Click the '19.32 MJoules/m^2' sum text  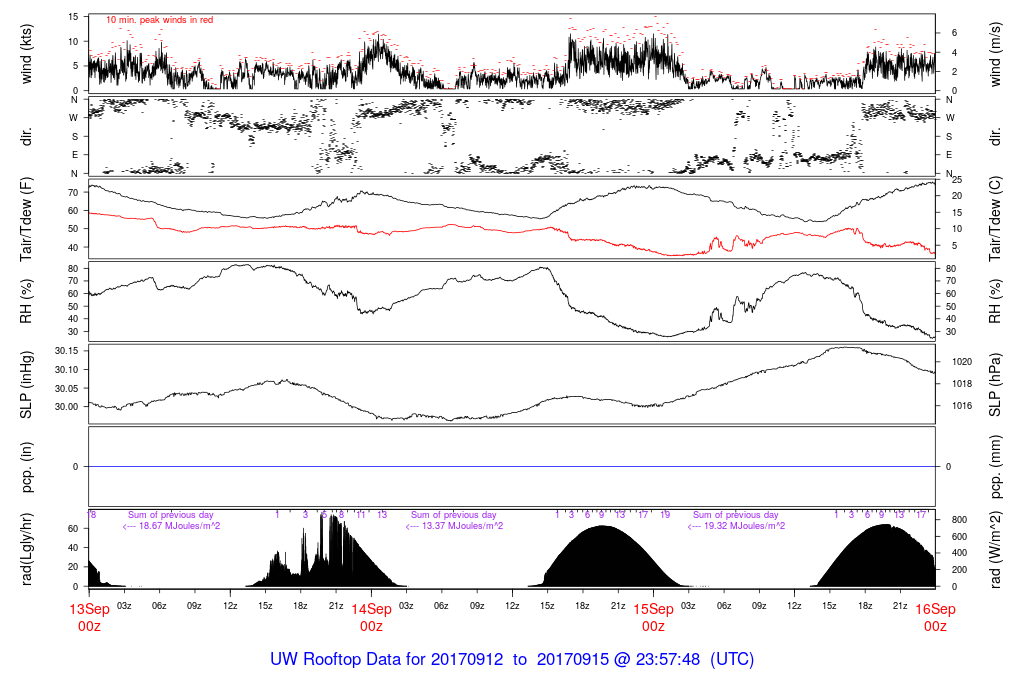tap(744, 526)
